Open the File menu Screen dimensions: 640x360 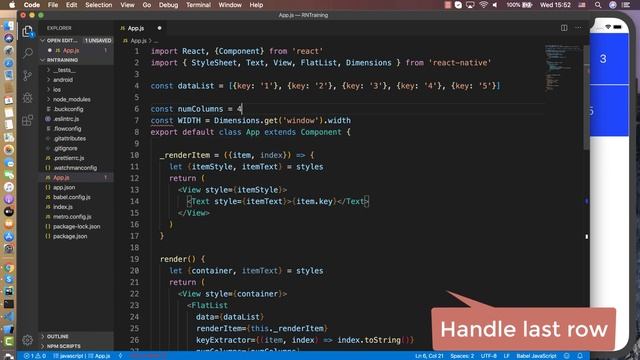(53, 5)
